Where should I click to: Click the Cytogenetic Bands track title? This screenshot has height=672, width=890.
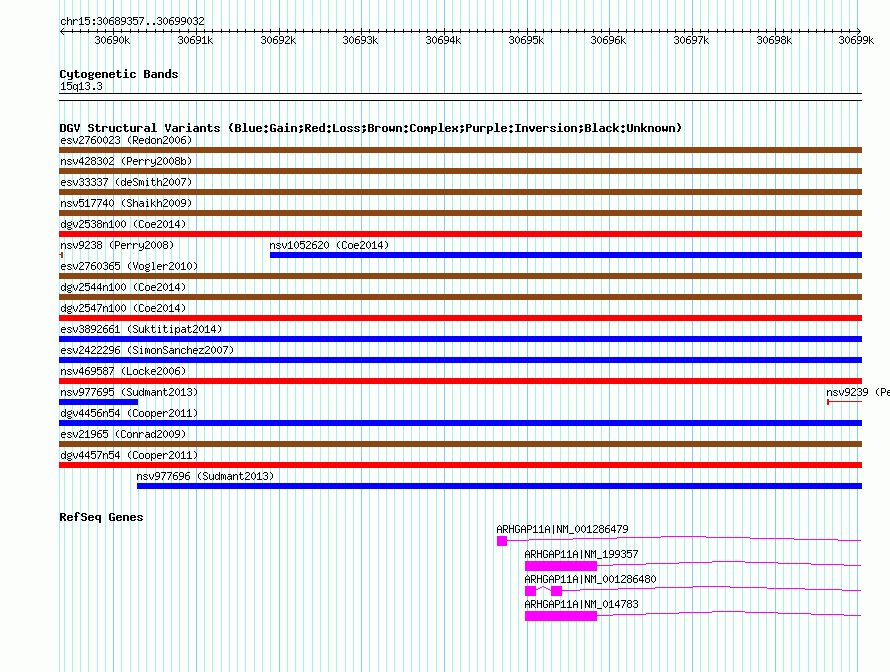[119, 74]
